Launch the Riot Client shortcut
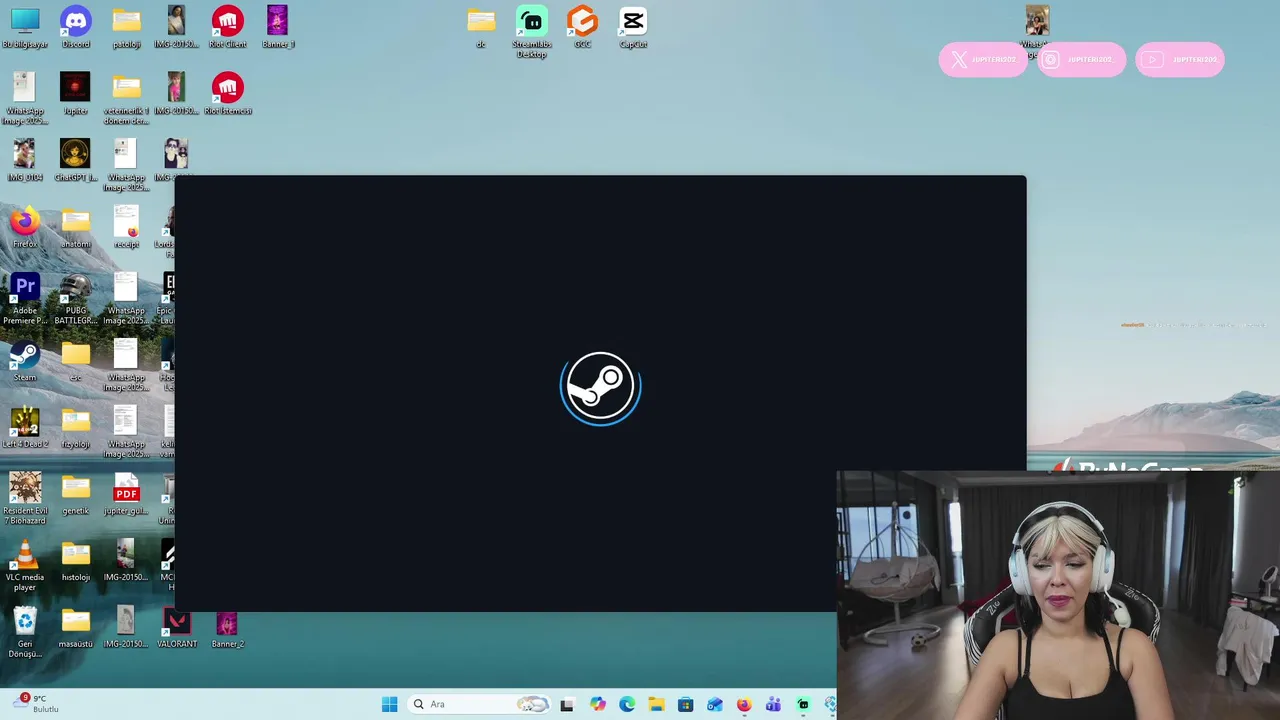1280x720 pixels. 227,28
